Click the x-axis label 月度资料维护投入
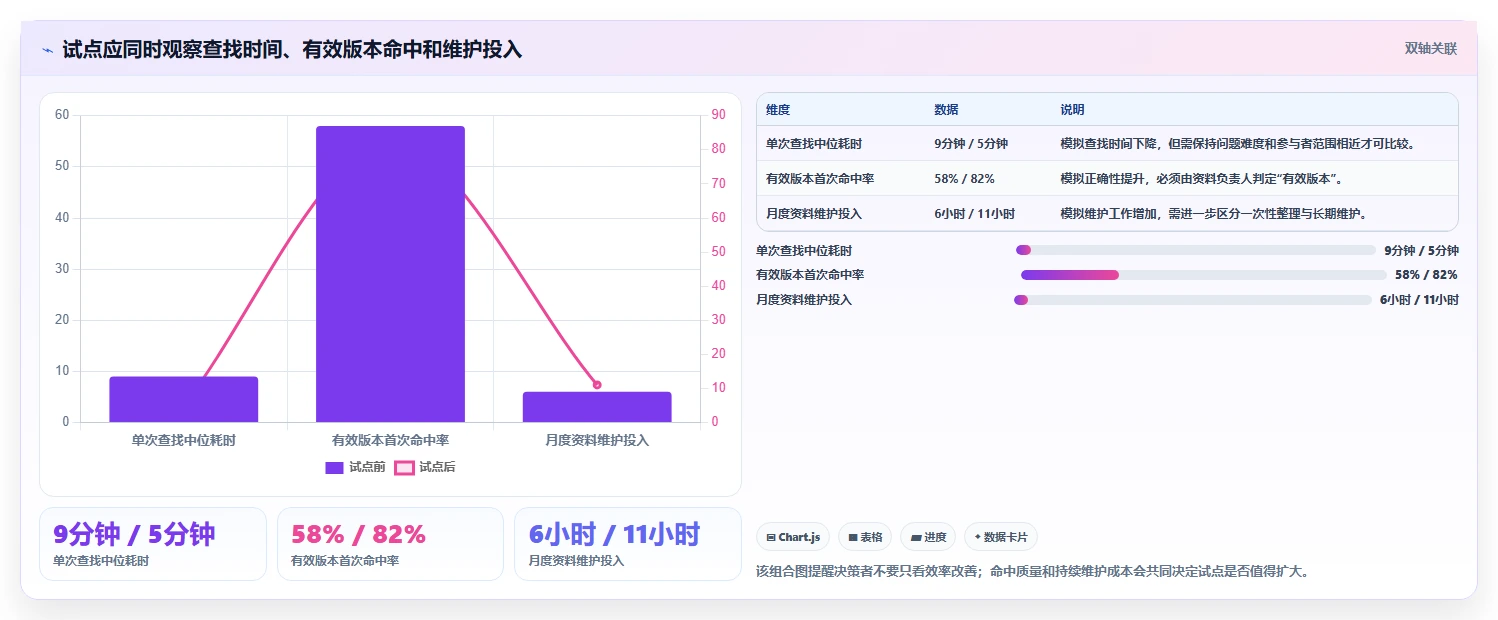The height and width of the screenshot is (620, 1498). tap(597, 440)
